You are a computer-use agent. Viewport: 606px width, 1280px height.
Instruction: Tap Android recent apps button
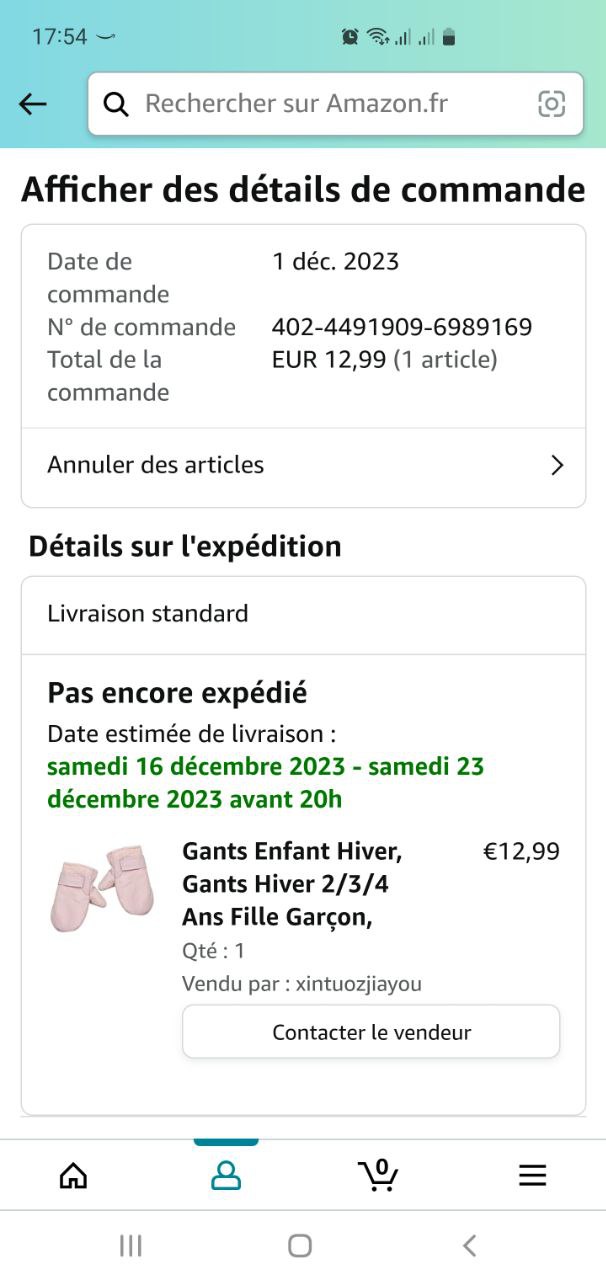[x=130, y=1245]
